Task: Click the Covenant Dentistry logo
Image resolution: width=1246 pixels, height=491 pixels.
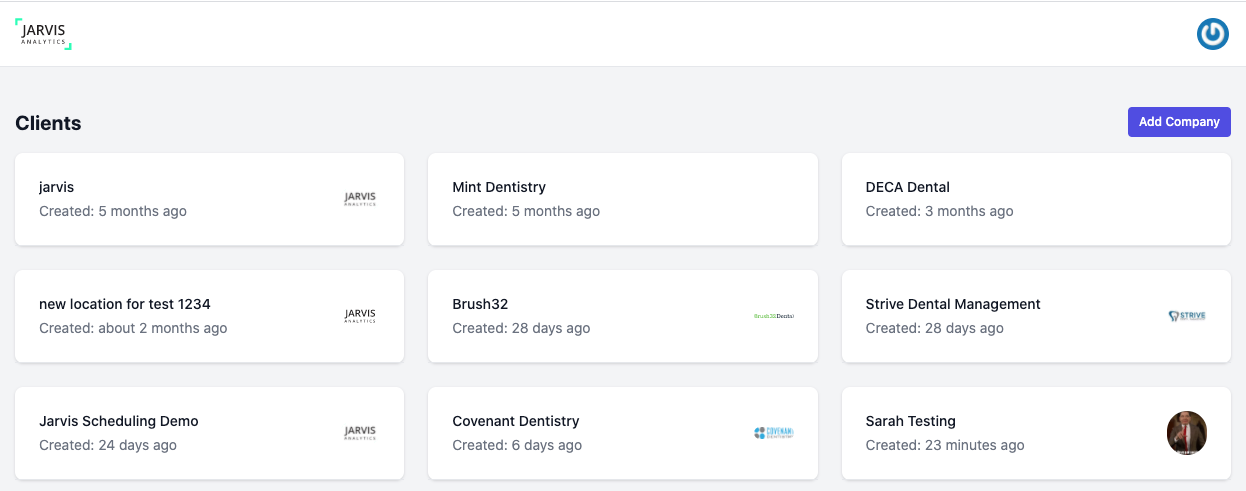Action: [773, 433]
